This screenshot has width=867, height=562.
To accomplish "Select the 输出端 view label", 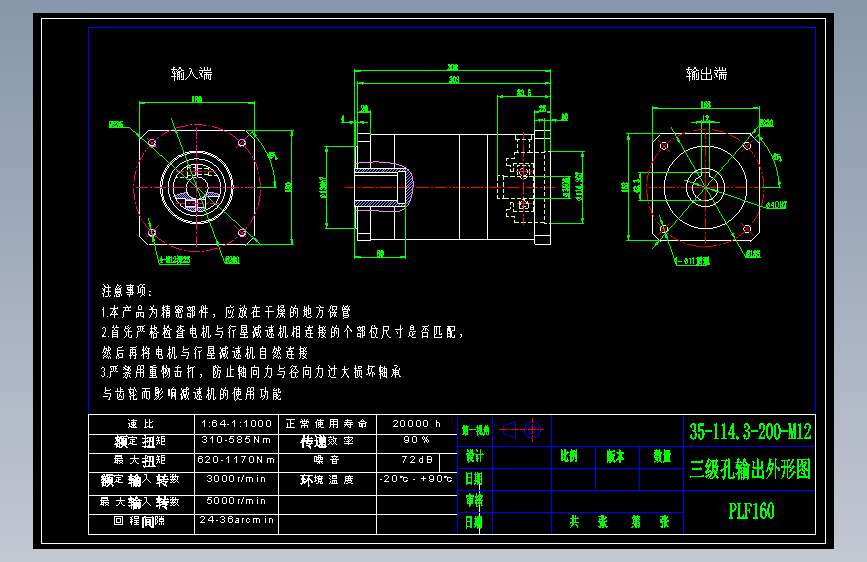I will [x=706, y=74].
